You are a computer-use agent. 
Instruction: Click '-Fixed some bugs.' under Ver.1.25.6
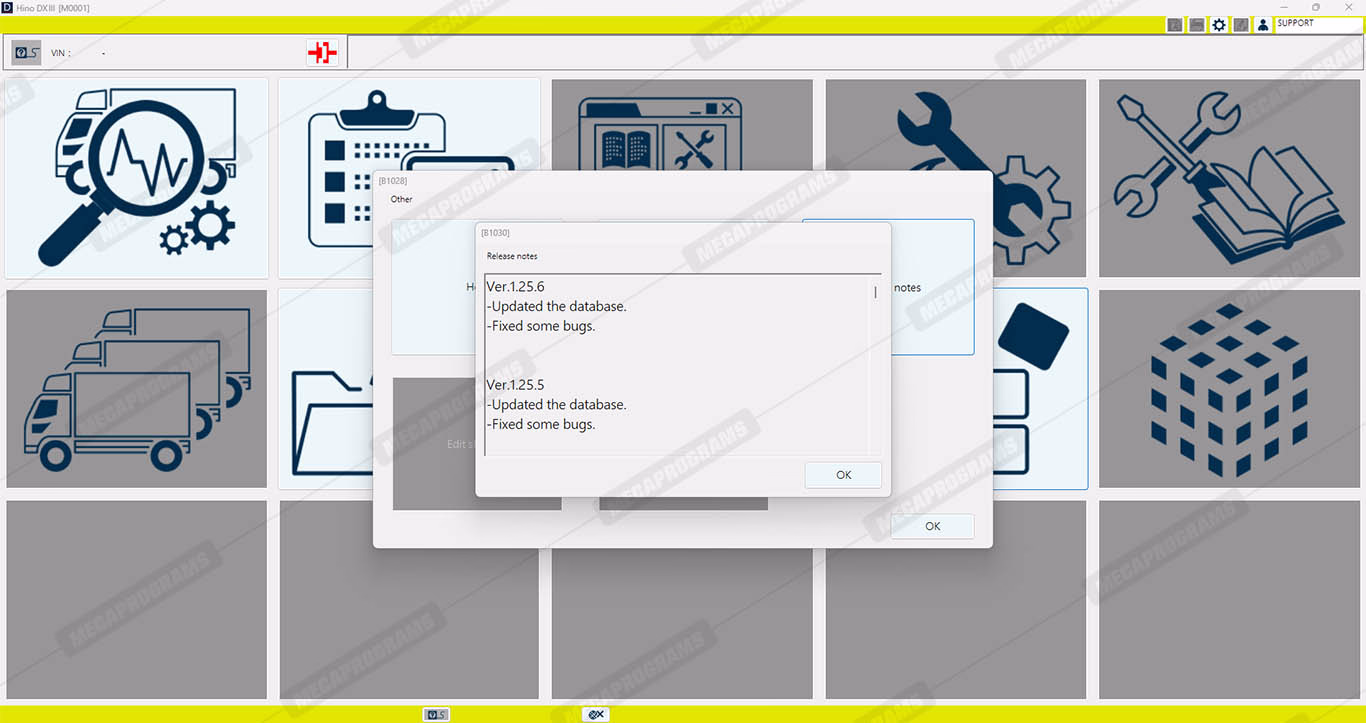point(541,326)
